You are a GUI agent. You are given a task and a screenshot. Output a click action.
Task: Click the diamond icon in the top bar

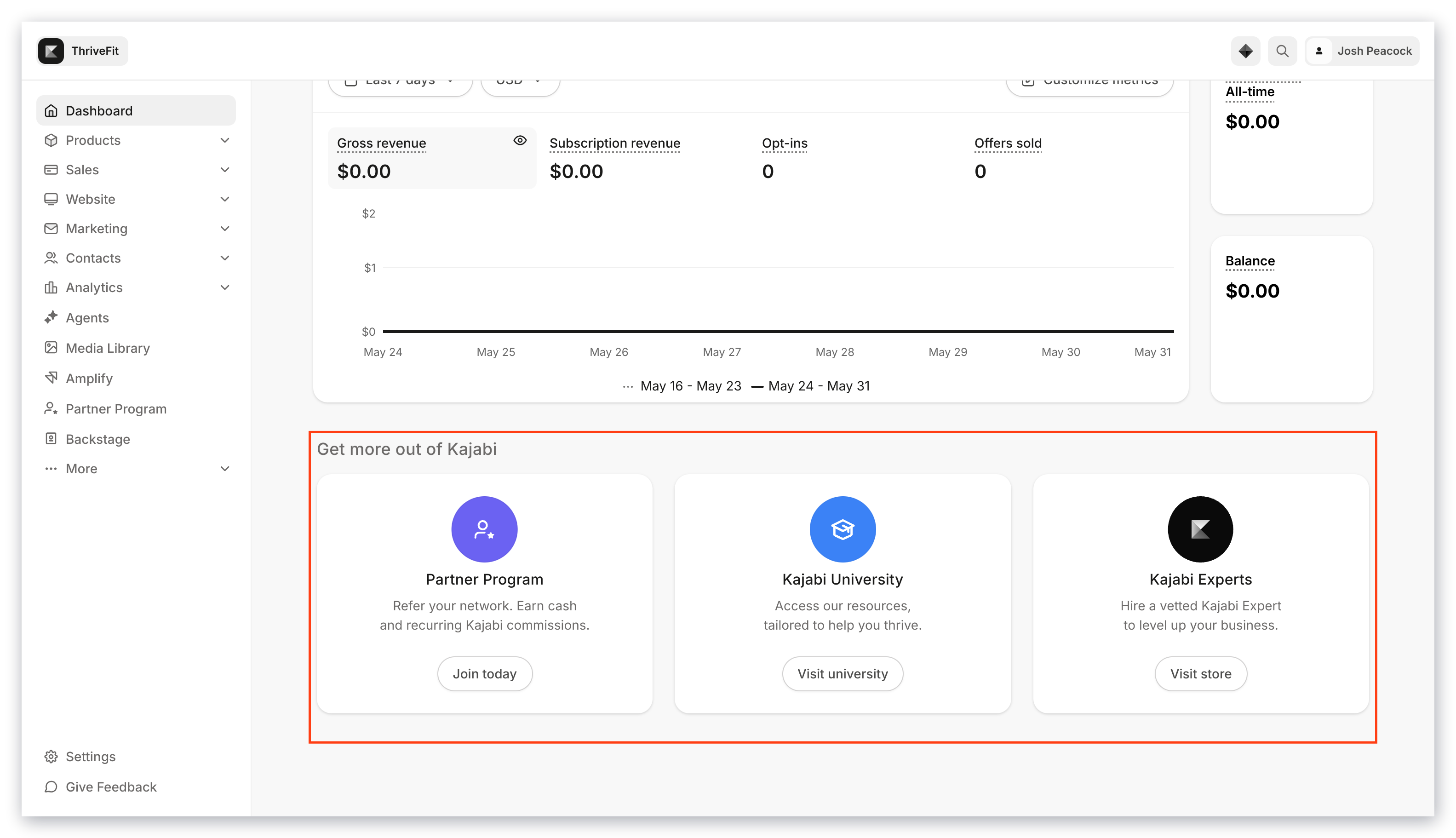tap(1245, 51)
